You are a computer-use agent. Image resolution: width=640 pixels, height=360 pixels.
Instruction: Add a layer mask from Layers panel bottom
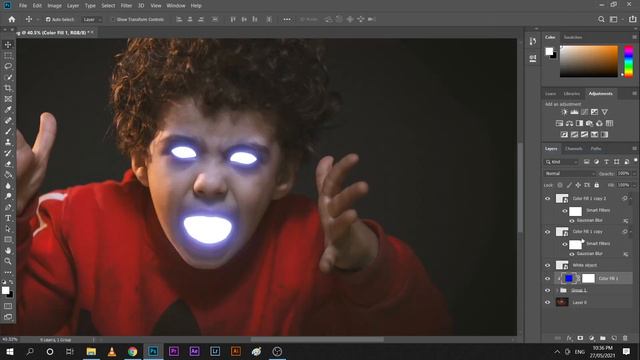click(x=580, y=338)
